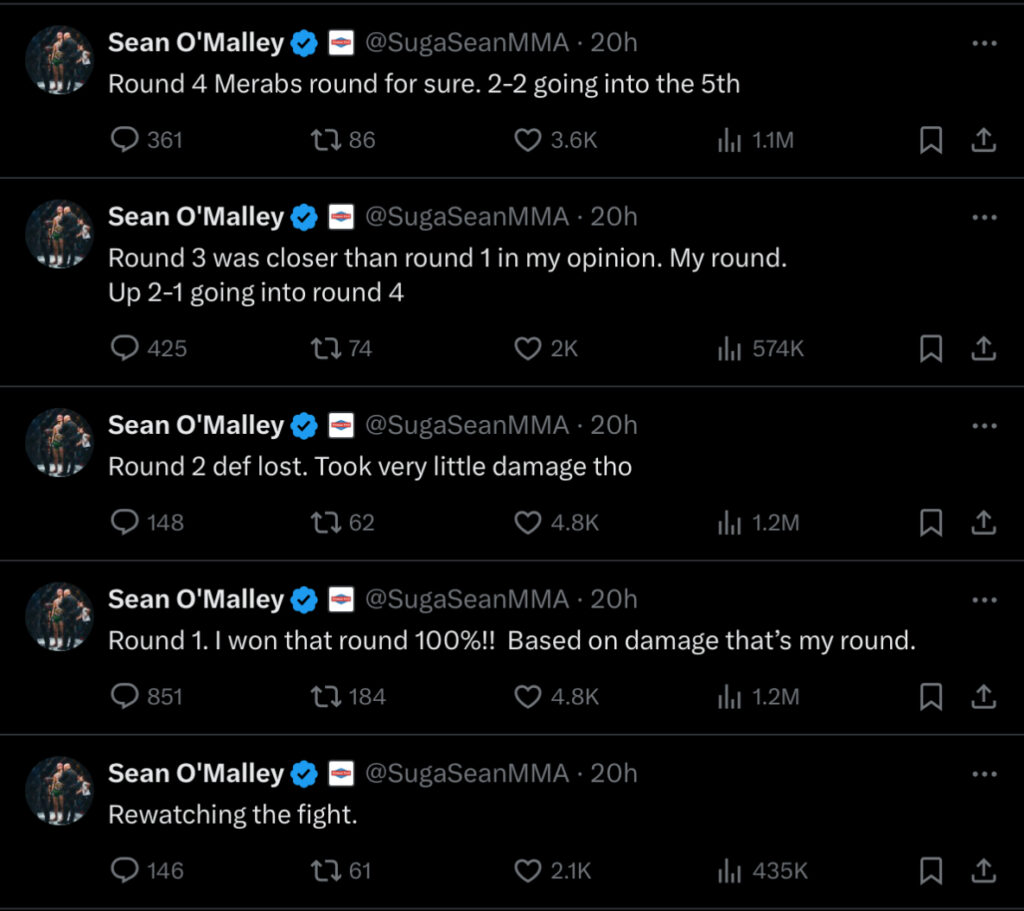Open more options on Round 2 tweet
Viewport: 1024px width, 911px height.
point(984,426)
